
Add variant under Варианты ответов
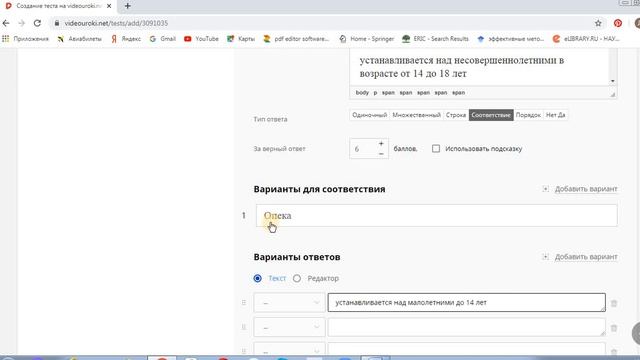click(x=580, y=257)
